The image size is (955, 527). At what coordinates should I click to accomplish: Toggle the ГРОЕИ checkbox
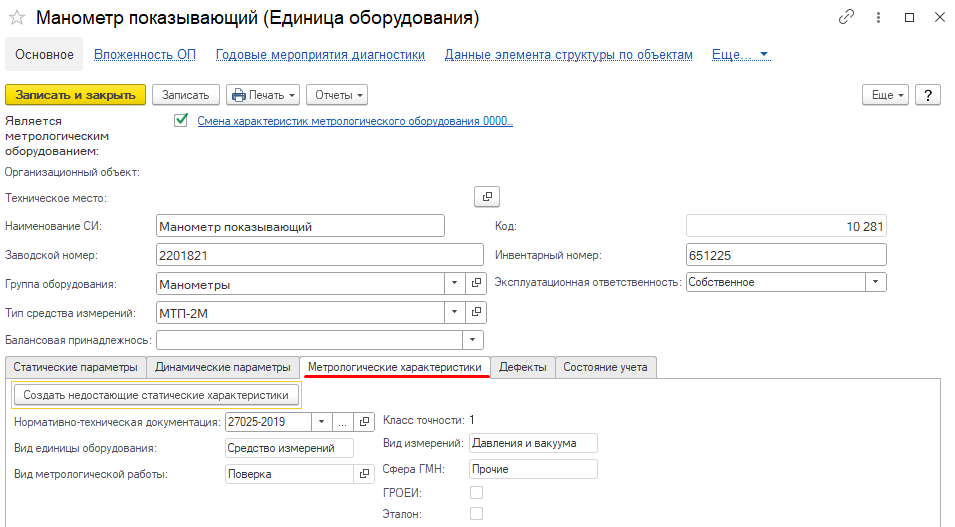(x=477, y=492)
